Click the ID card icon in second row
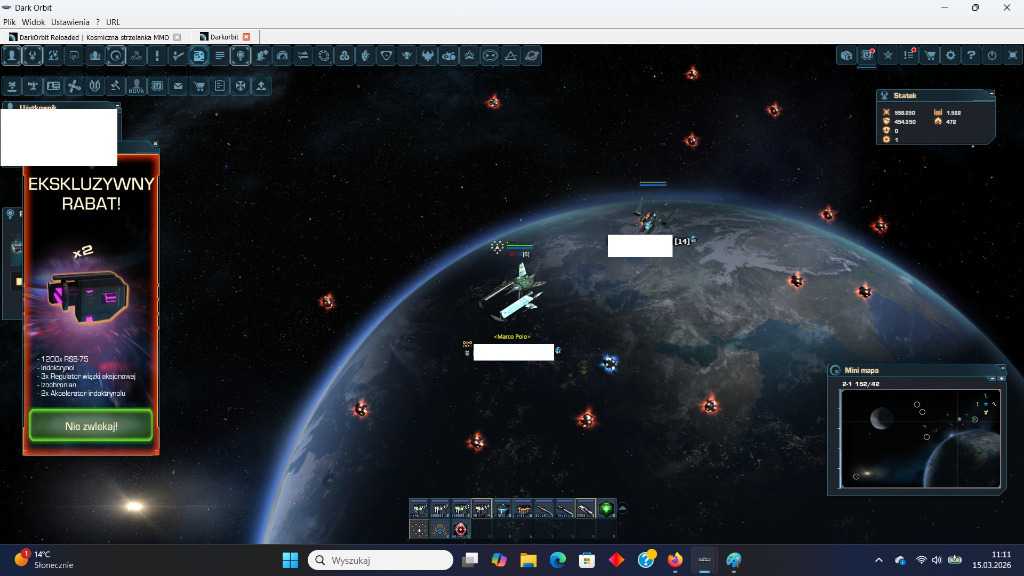 click(x=53, y=86)
